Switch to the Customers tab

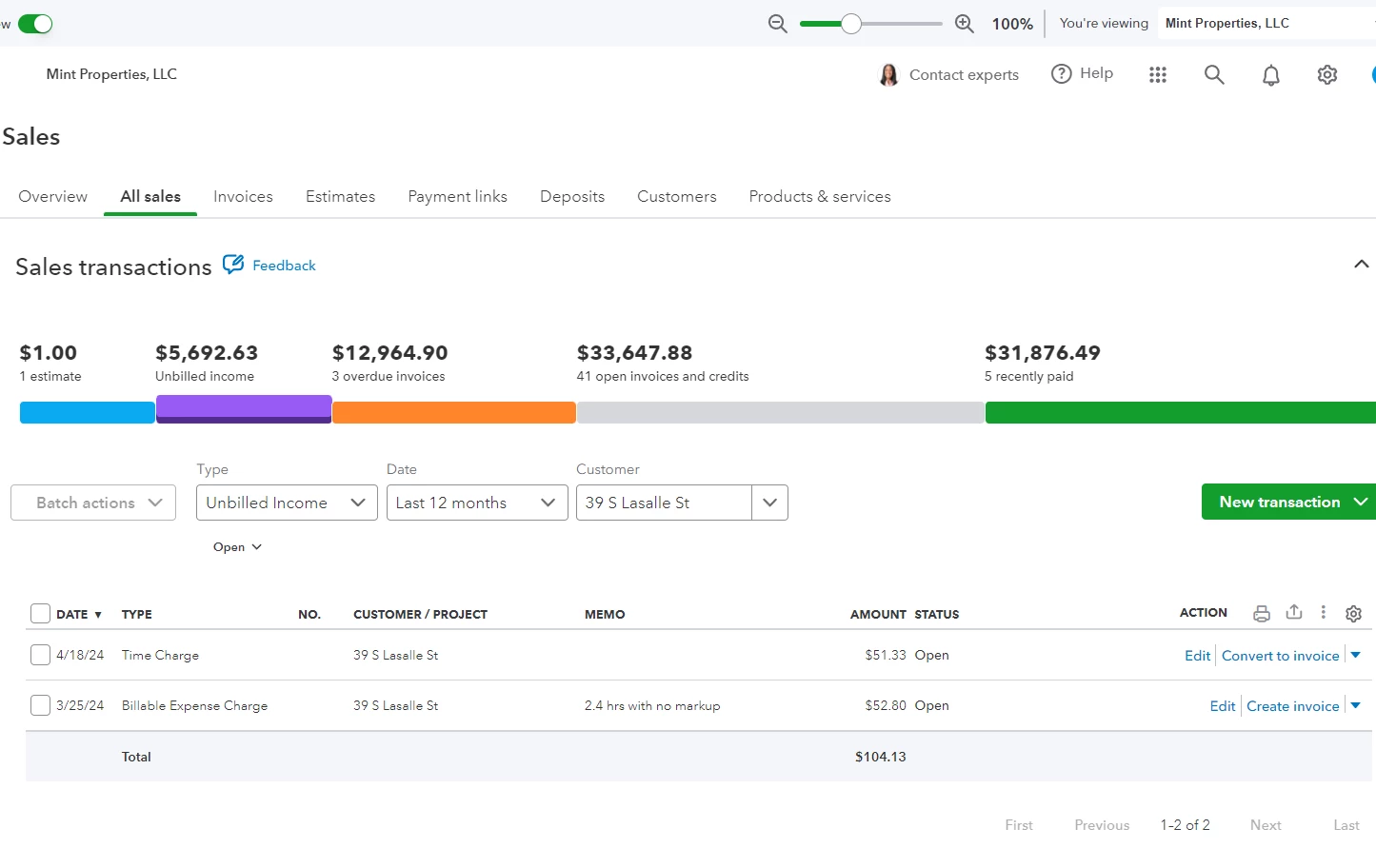coord(677,196)
